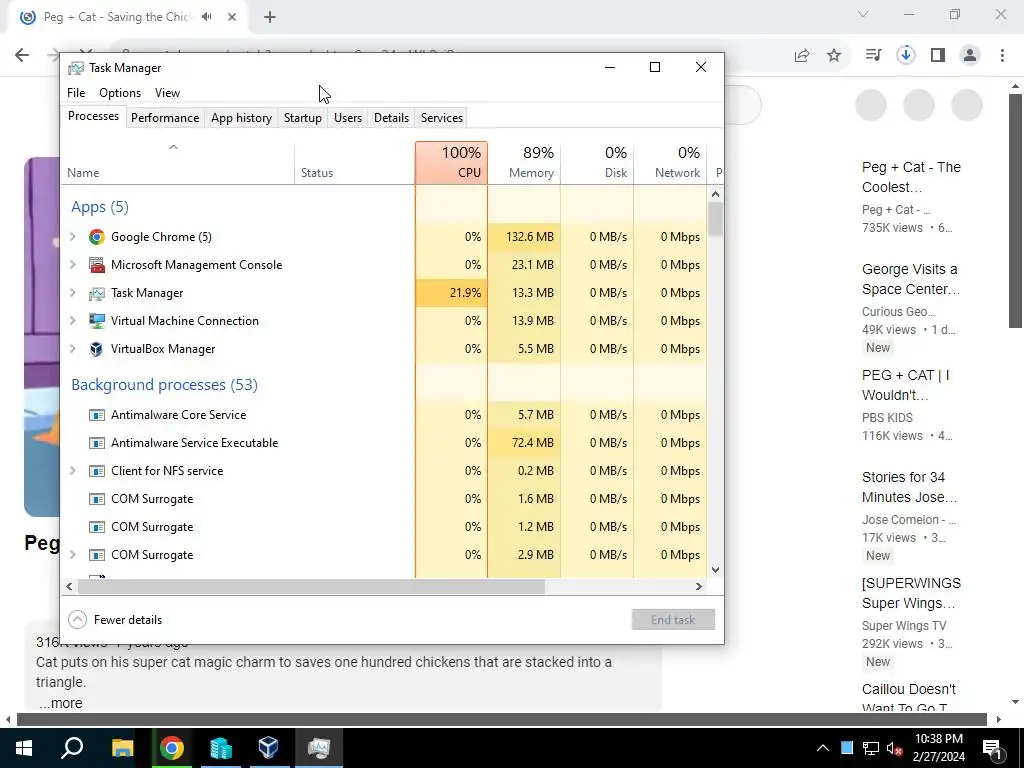Viewport: 1024px width, 768px height.
Task: Click the Antimalware Core Service icon
Action: [97, 415]
